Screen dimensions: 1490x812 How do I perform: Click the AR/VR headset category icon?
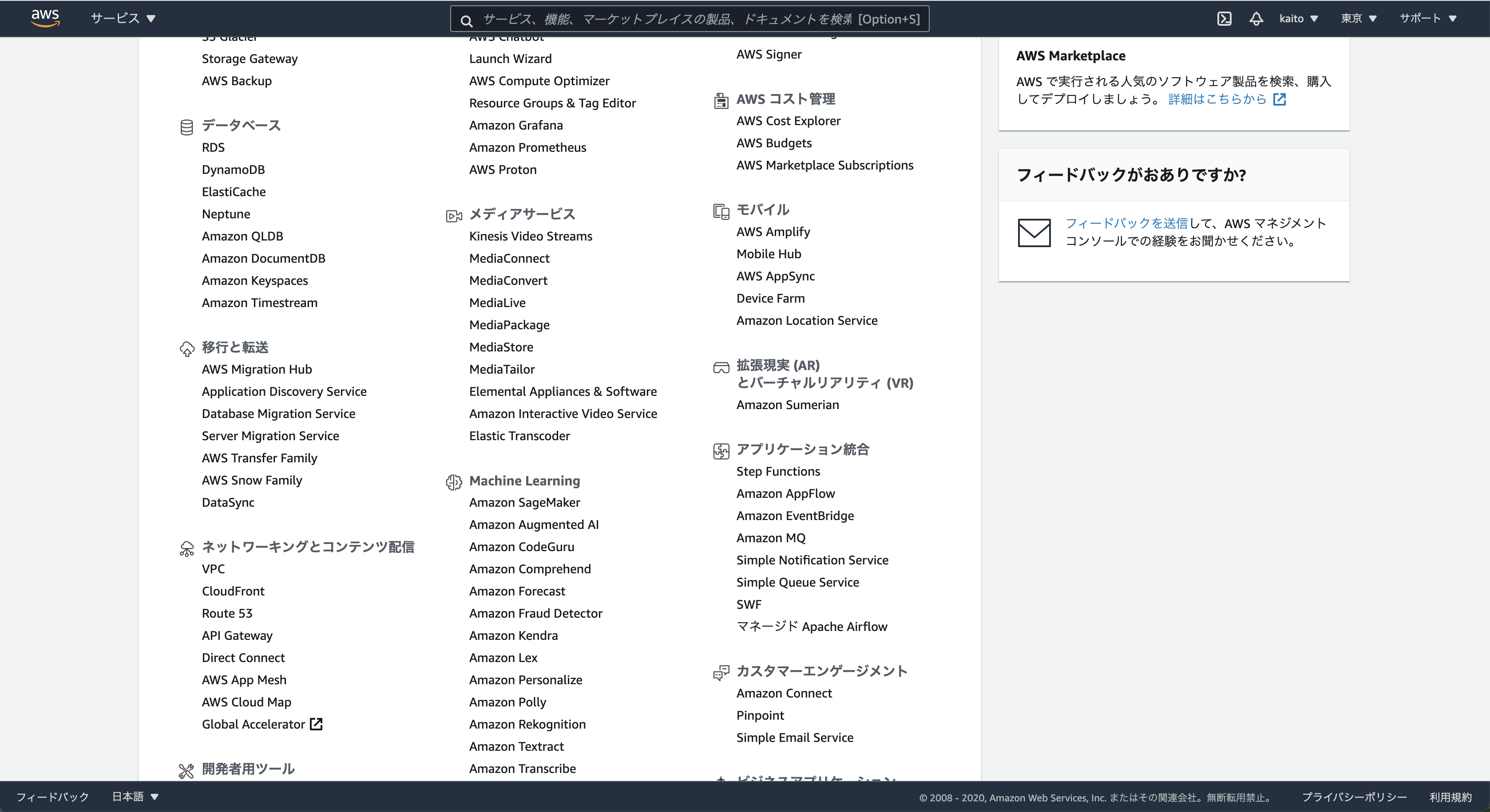pos(721,367)
